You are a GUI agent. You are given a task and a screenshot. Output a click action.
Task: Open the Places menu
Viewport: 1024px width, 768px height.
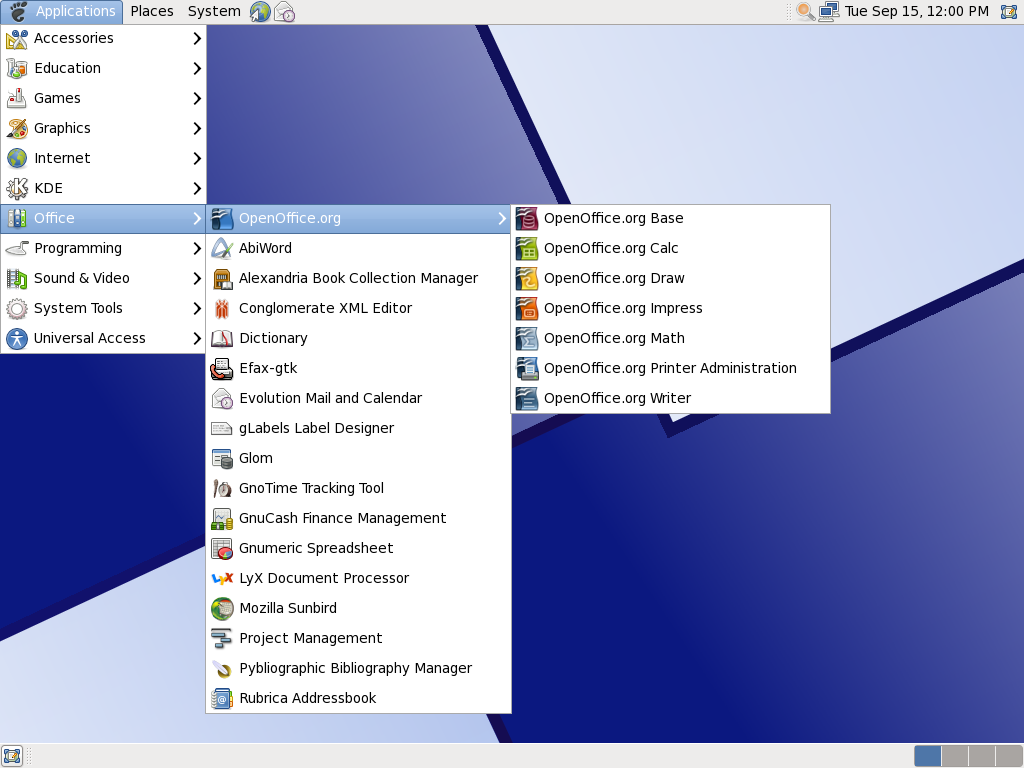point(152,12)
